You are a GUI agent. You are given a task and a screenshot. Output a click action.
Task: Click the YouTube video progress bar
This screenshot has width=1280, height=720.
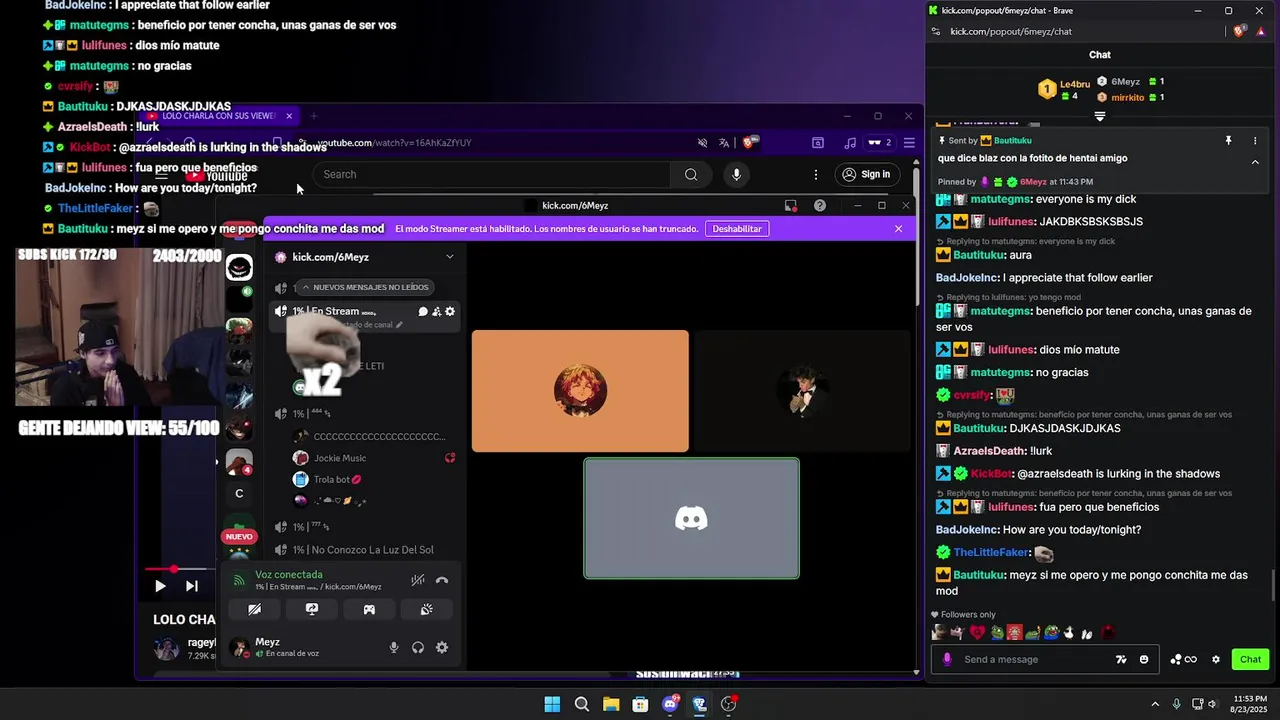tap(180, 569)
